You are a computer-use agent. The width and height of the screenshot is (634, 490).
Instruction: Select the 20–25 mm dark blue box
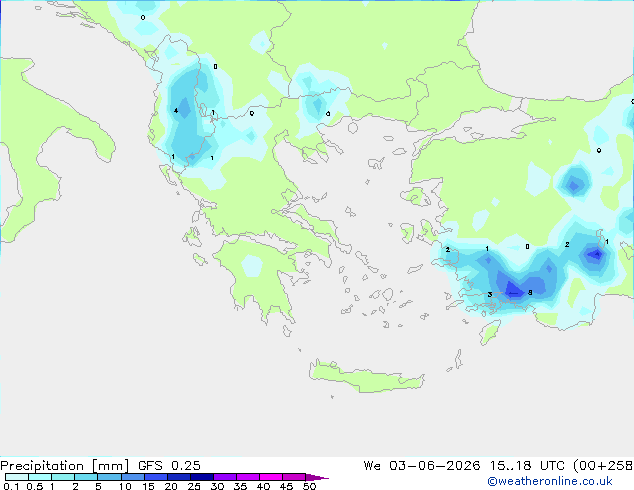[178, 477]
